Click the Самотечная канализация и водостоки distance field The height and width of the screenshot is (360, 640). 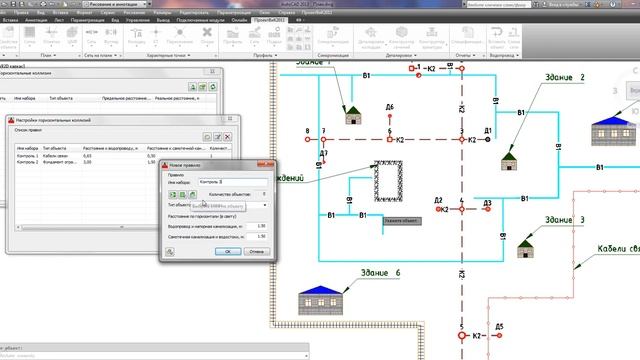pos(257,236)
